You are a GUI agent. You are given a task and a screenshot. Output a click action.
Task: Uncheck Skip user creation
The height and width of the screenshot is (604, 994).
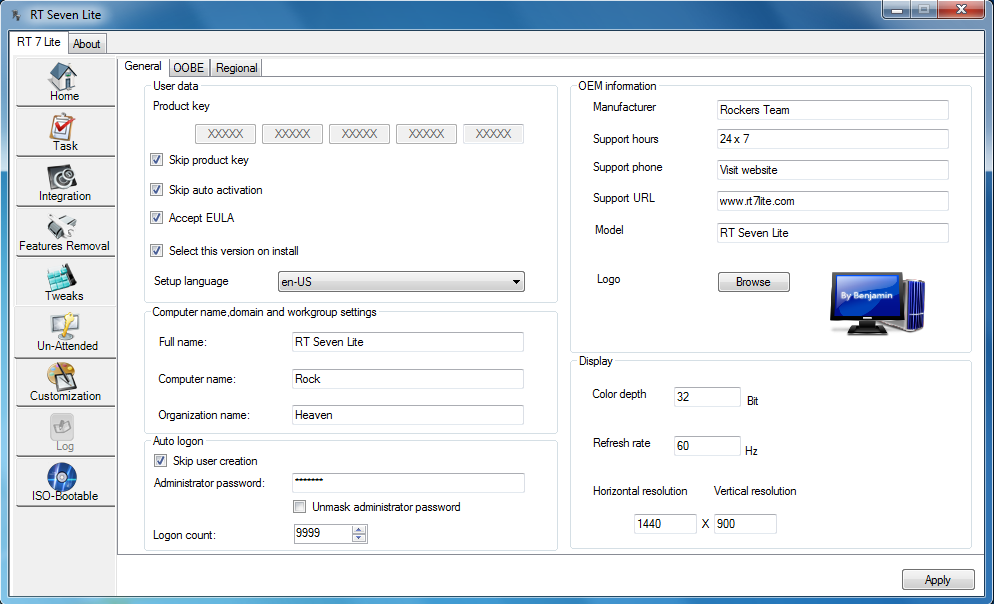click(x=160, y=461)
